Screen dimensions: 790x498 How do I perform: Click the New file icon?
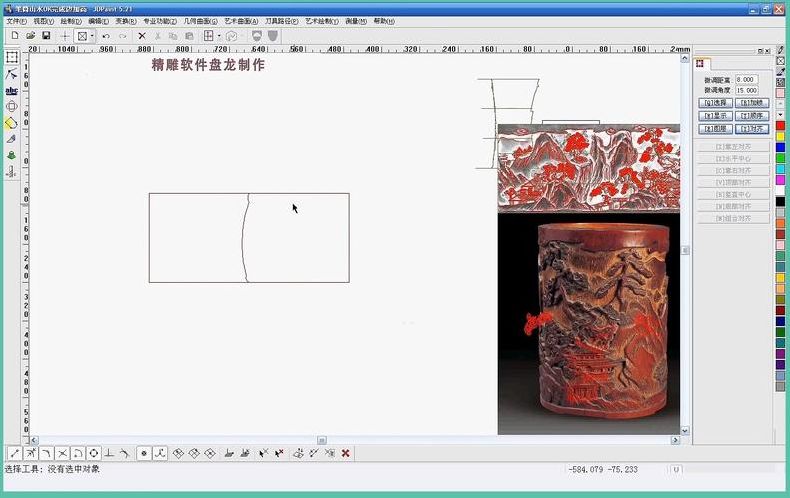pyautogui.click(x=15, y=36)
